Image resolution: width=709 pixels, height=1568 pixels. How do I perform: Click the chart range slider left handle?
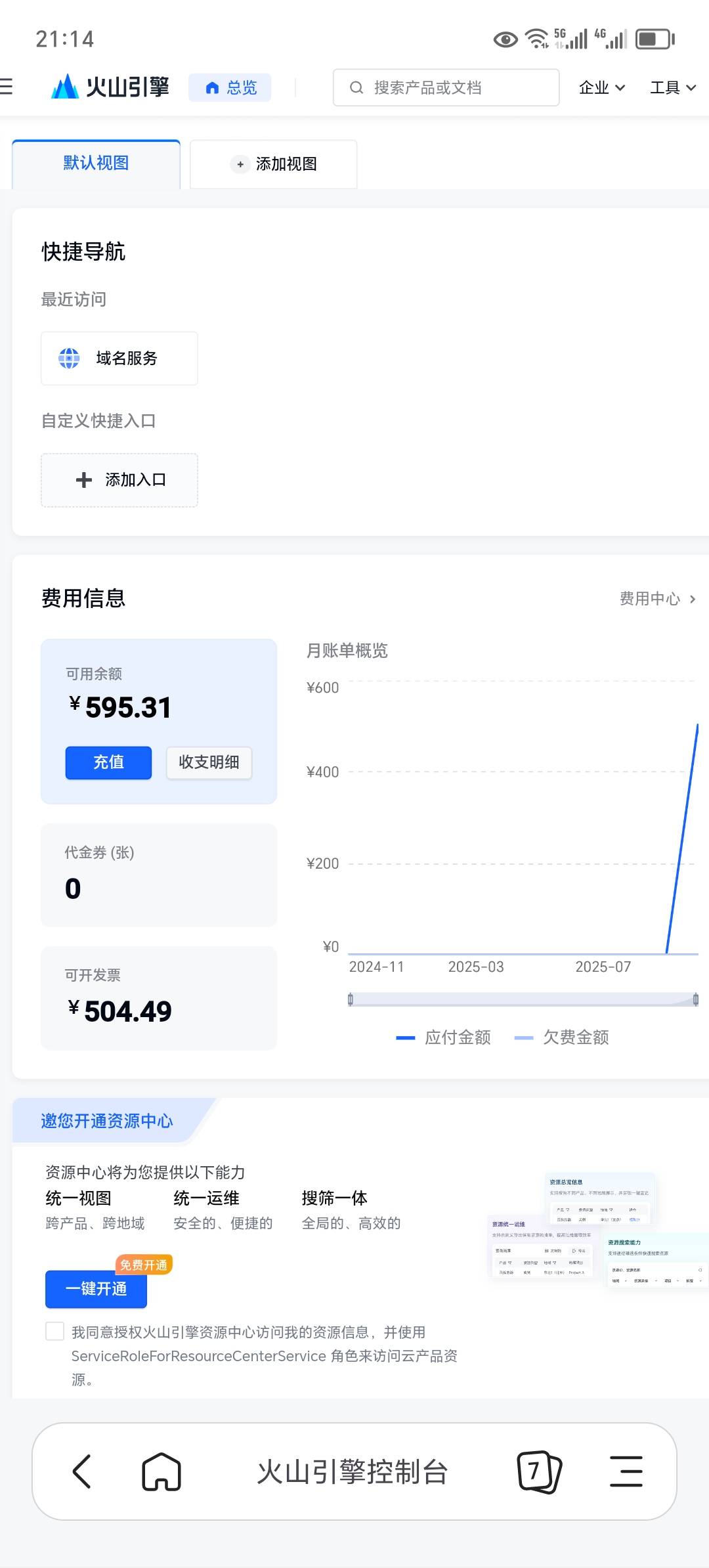[351, 999]
